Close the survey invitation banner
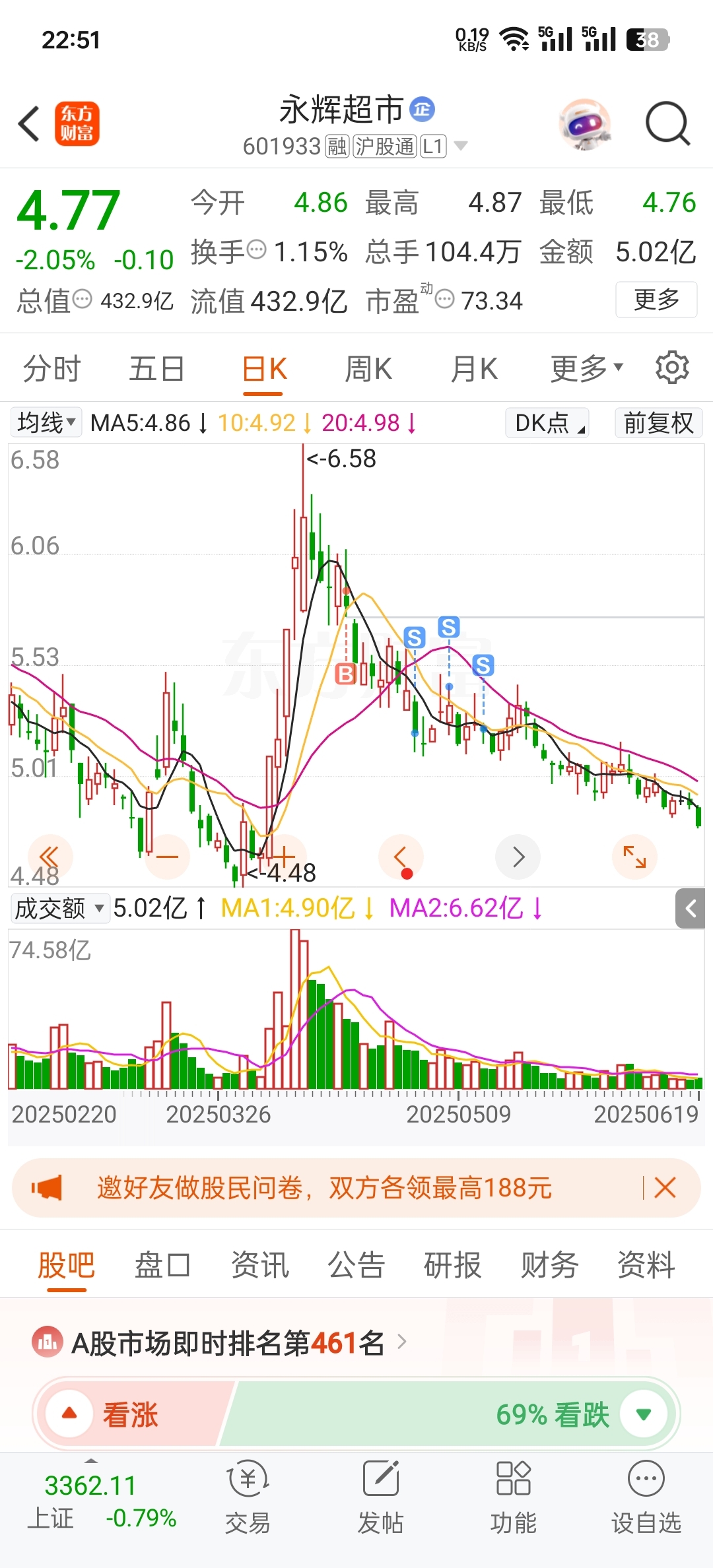 point(665,1188)
